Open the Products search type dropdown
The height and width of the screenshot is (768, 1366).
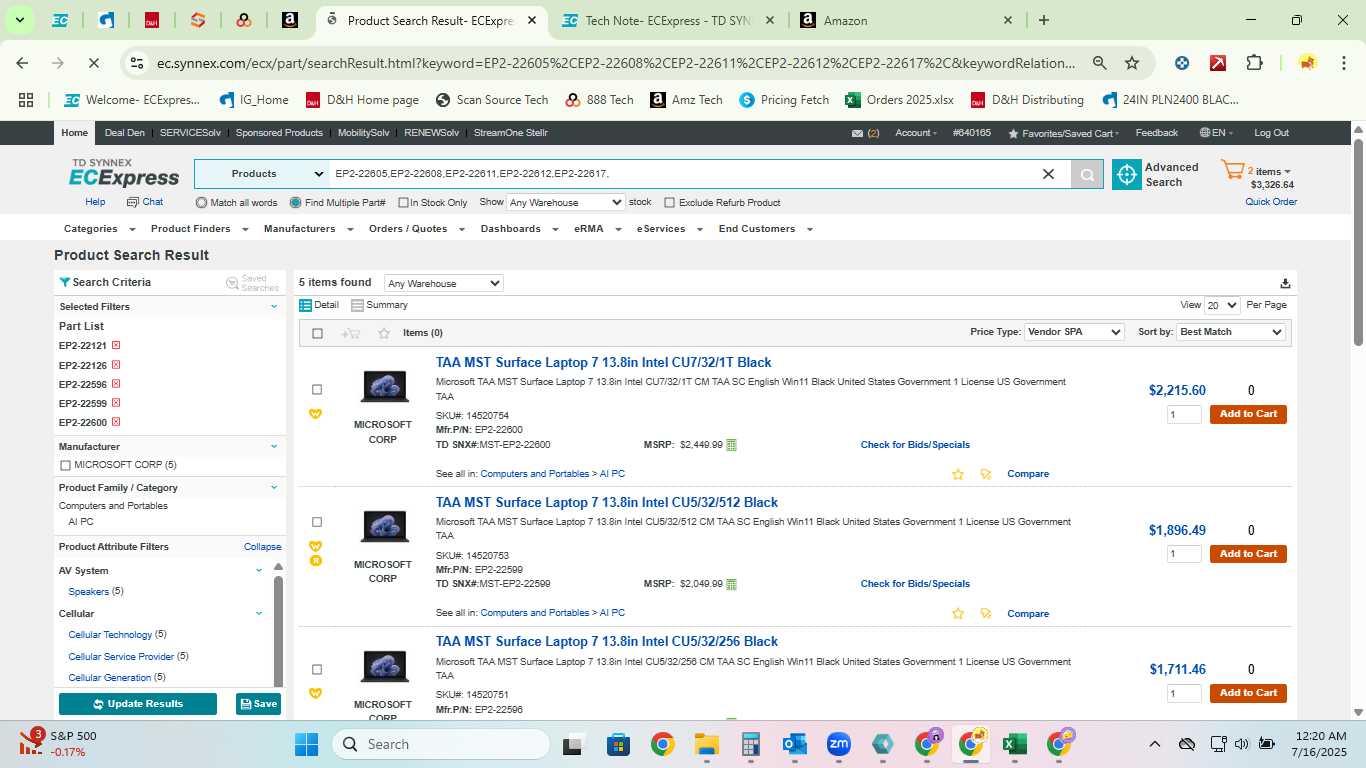pyautogui.click(x=263, y=174)
